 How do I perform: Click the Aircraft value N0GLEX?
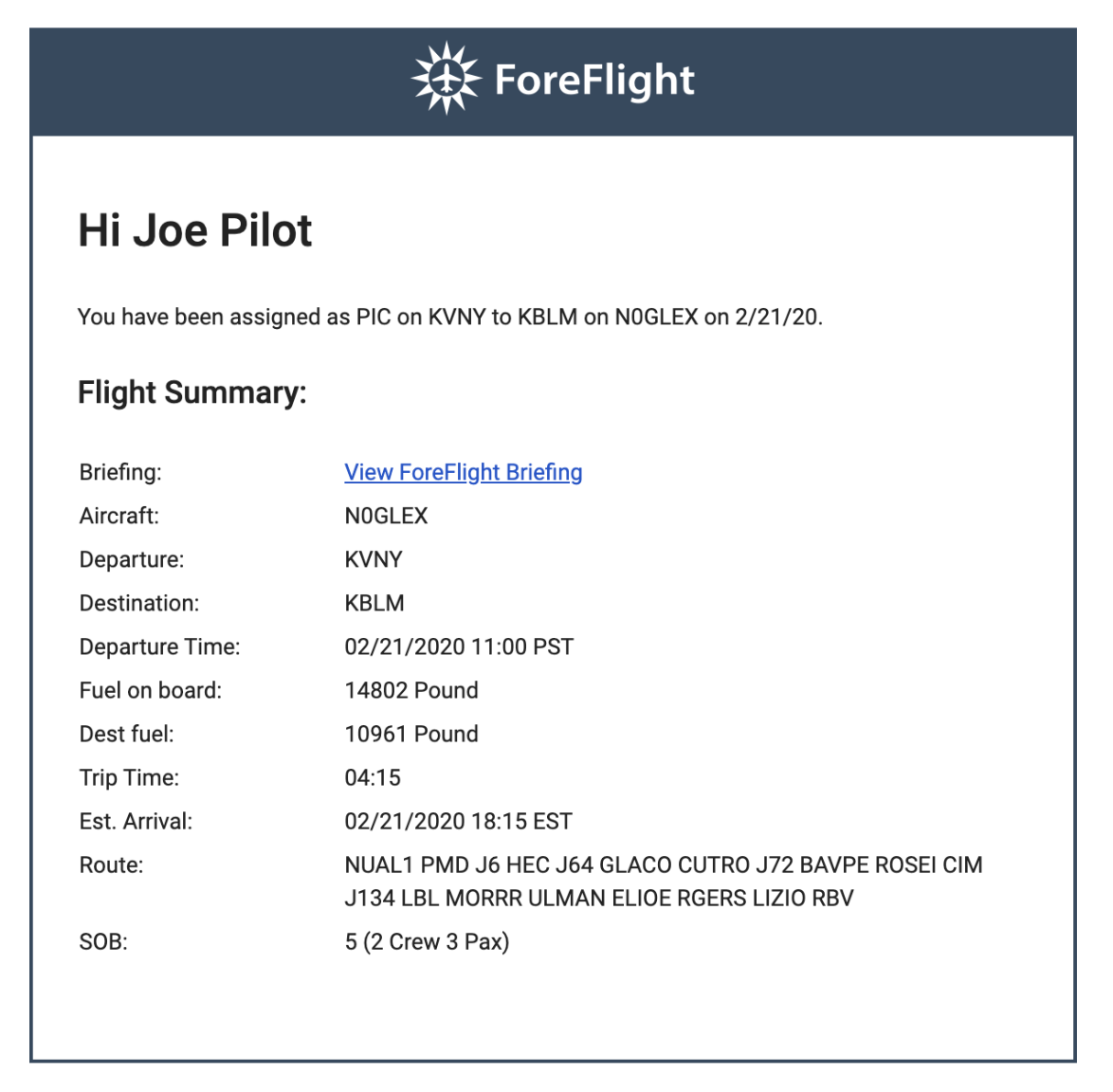(386, 516)
